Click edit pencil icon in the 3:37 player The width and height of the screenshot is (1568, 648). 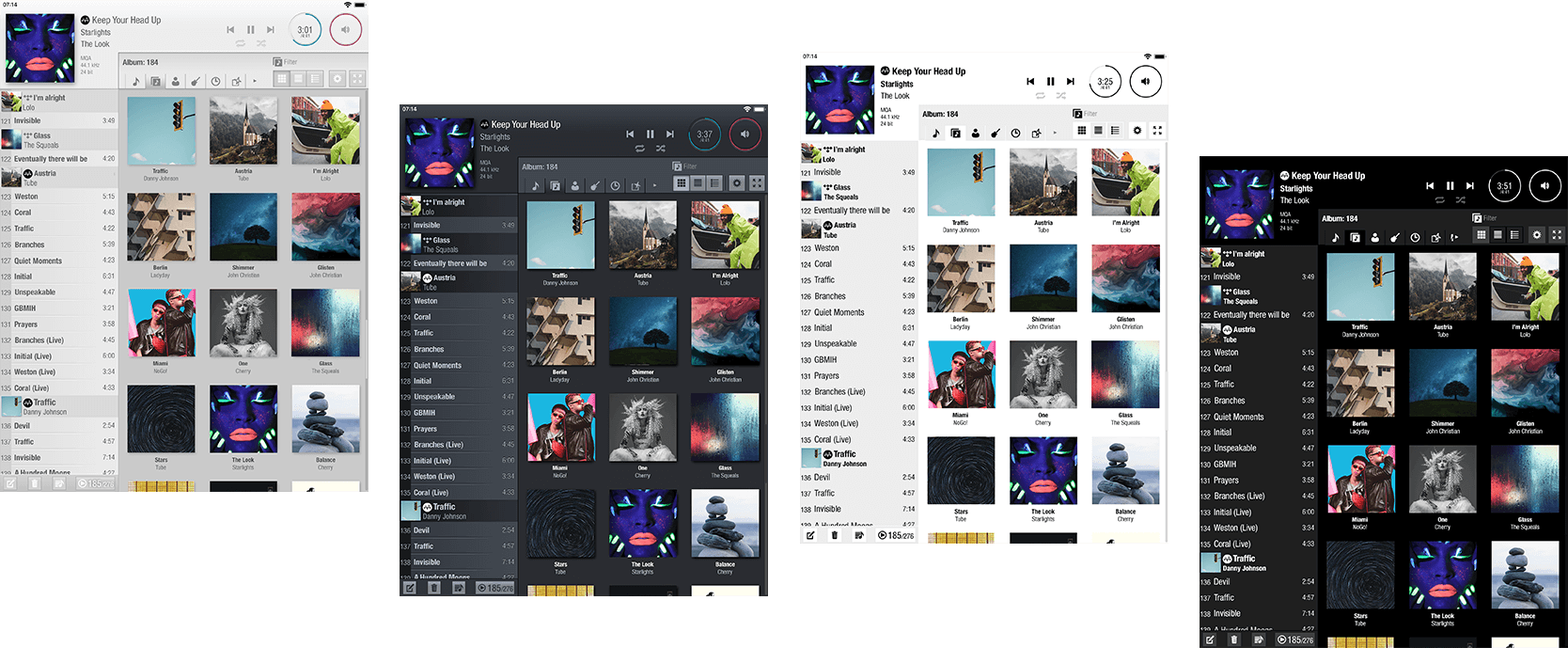click(x=410, y=588)
